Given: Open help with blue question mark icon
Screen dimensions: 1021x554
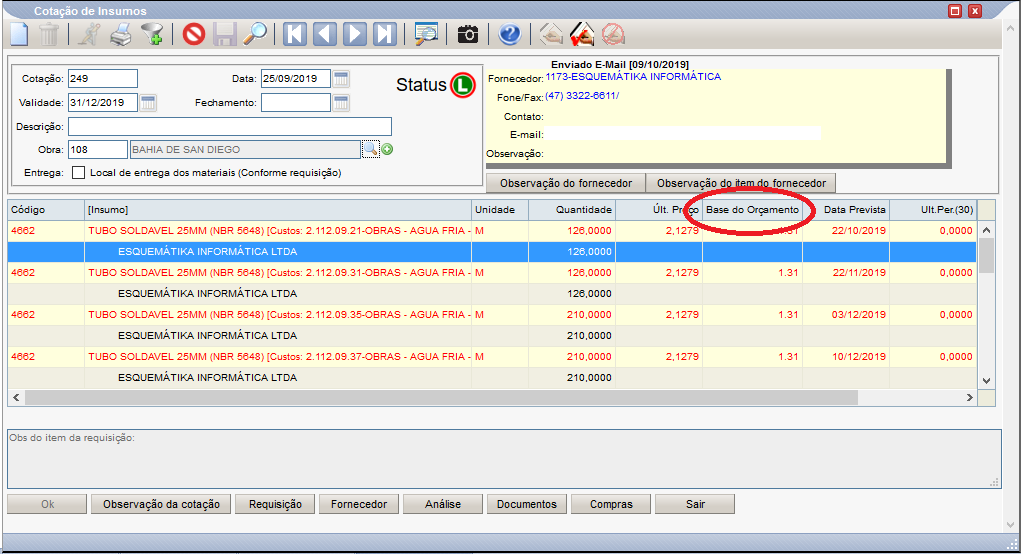Looking at the screenshot, I should coord(509,34).
